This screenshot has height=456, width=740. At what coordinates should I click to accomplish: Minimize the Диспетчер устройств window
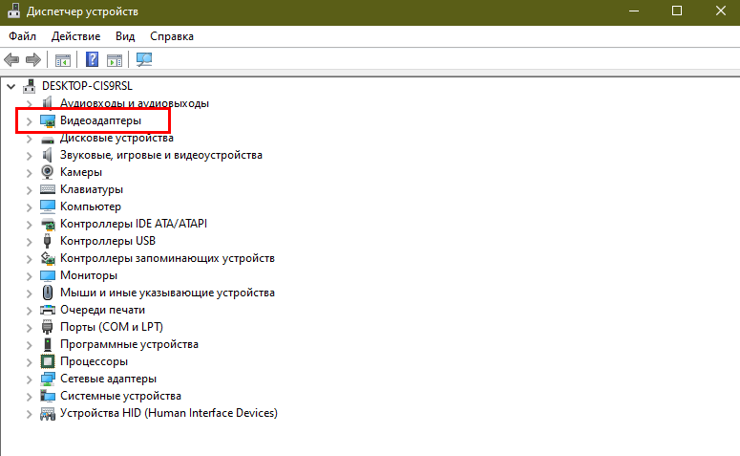(x=634, y=11)
